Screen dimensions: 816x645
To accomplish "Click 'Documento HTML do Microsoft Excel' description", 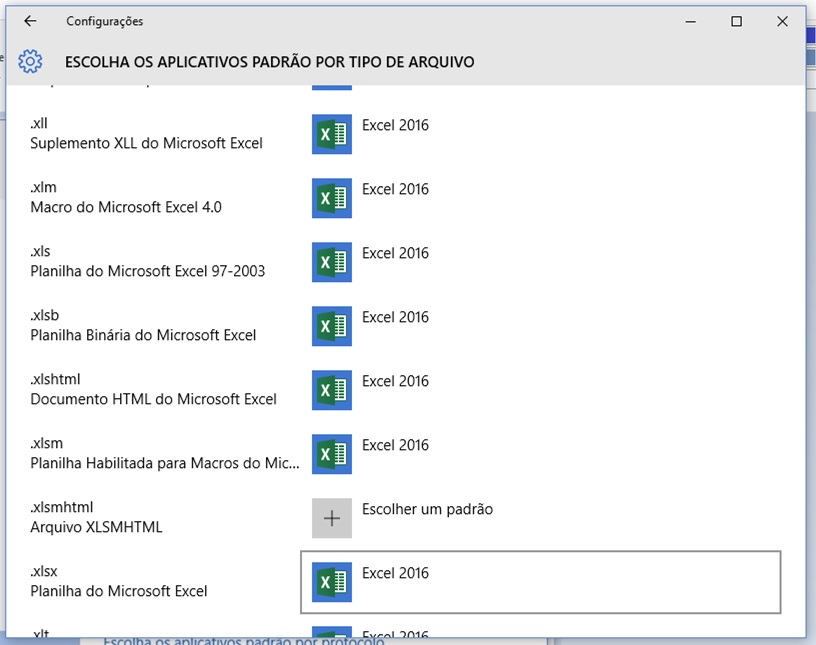I will 154,399.
